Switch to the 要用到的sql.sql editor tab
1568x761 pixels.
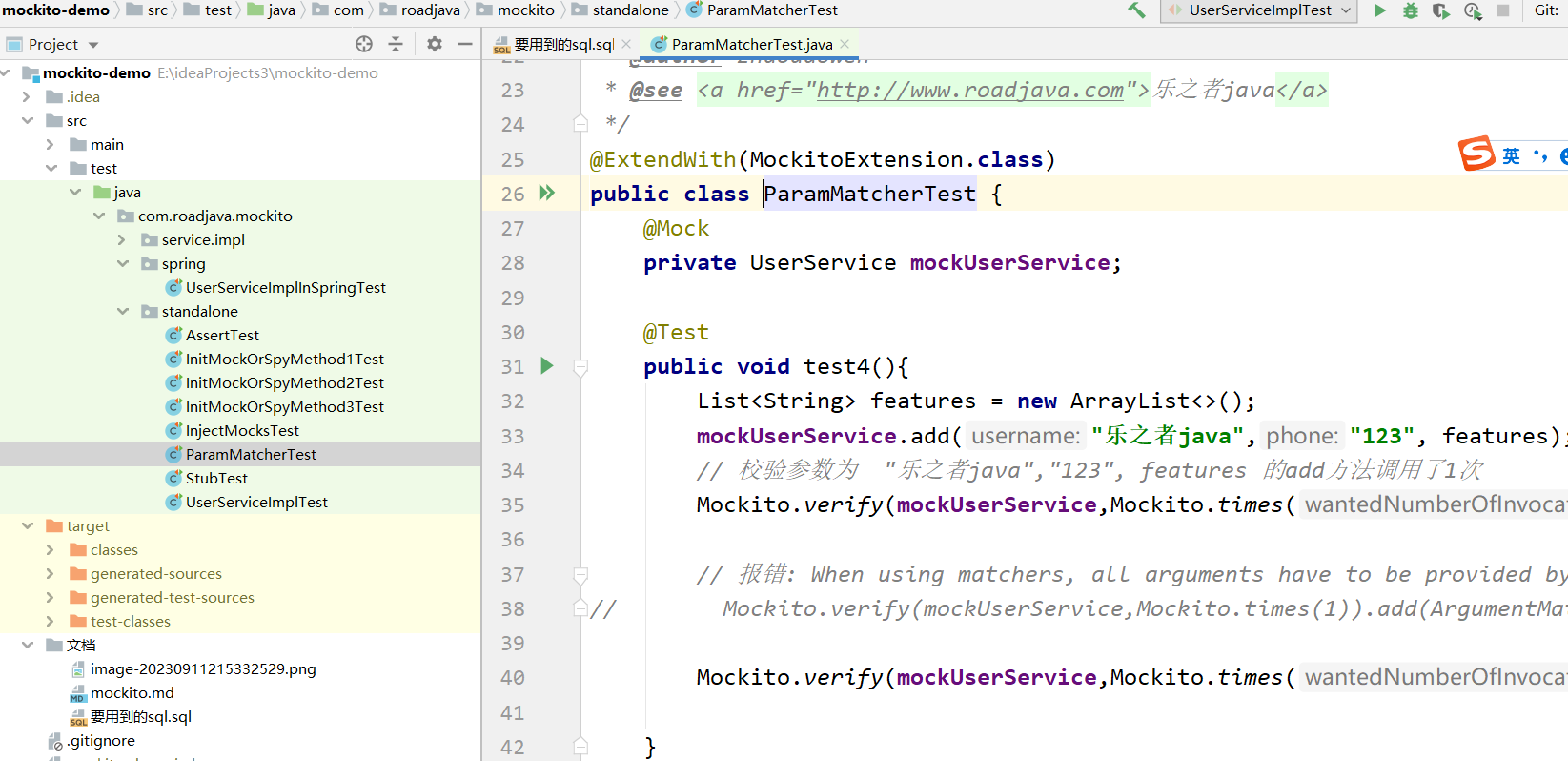(x=563, y=44)
